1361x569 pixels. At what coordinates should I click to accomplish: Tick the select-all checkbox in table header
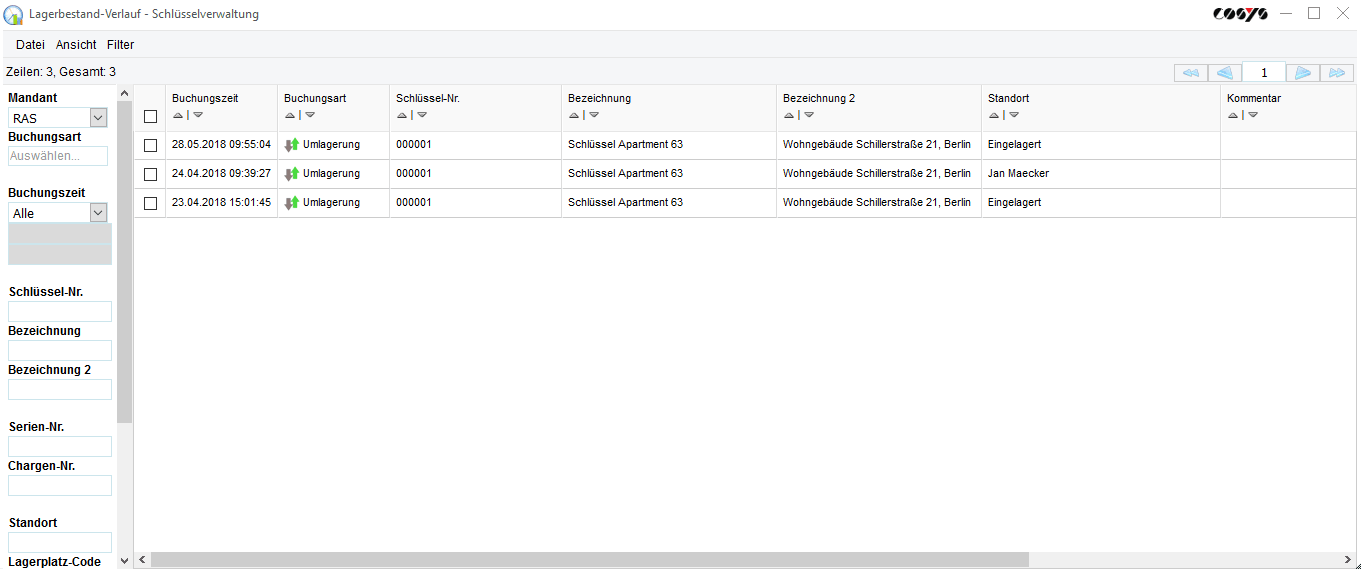click(151, 116)
